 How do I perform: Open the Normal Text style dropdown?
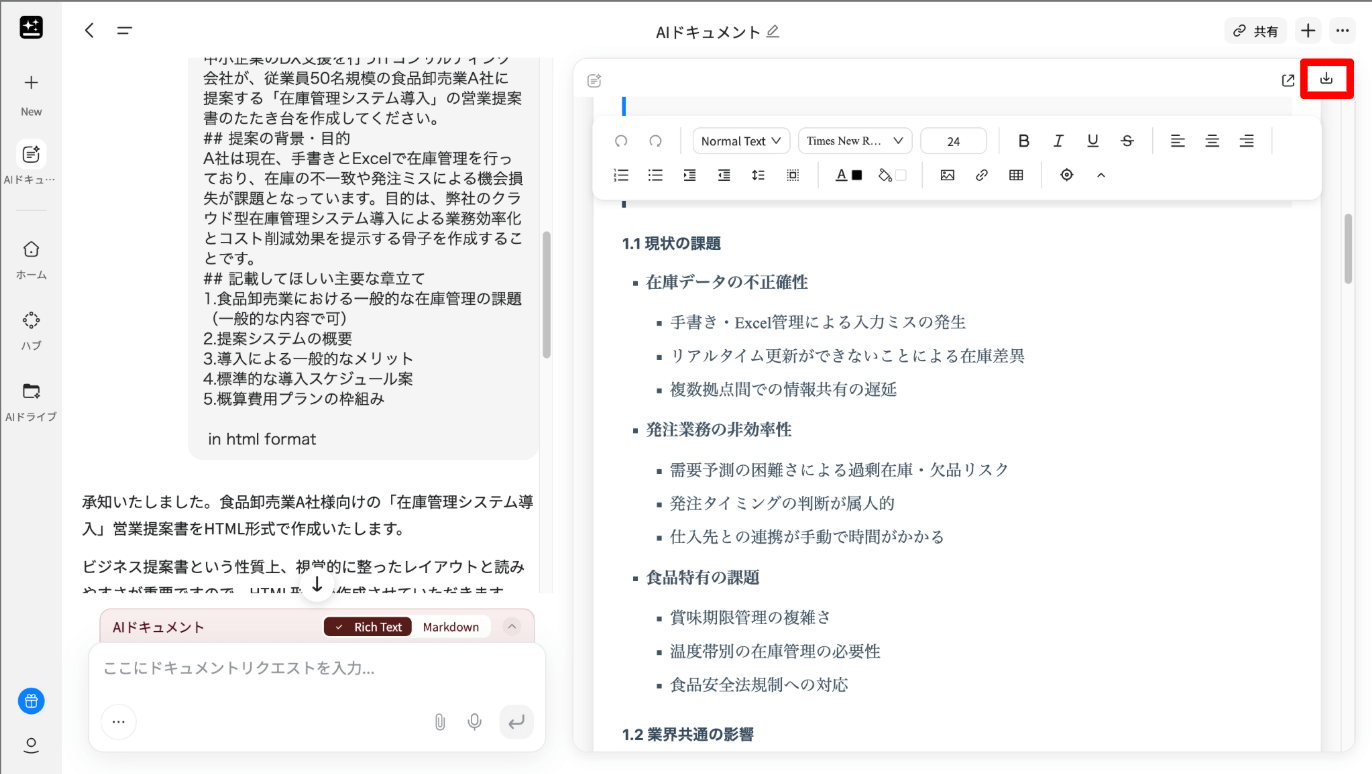741,141
